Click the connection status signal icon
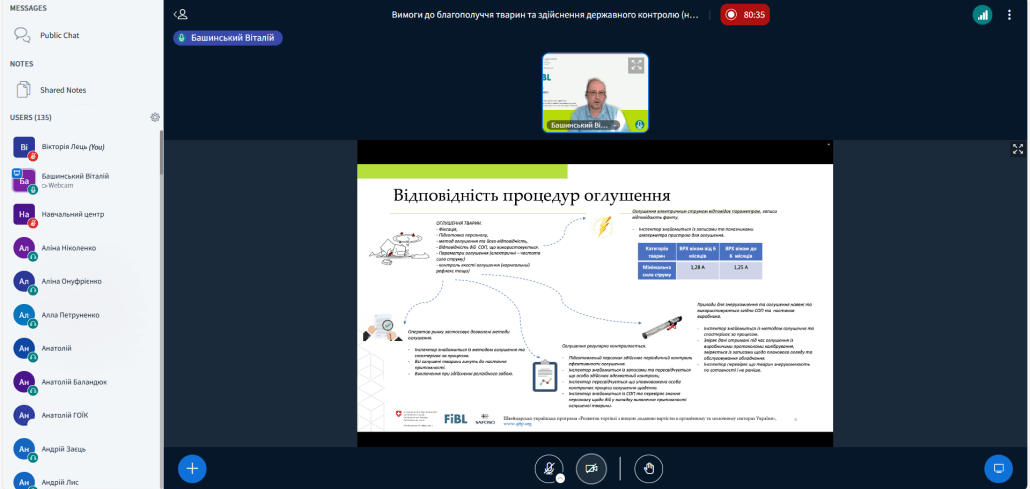Screen dimensions: 1030x489 pyautogui.click(x=982, y=15)
